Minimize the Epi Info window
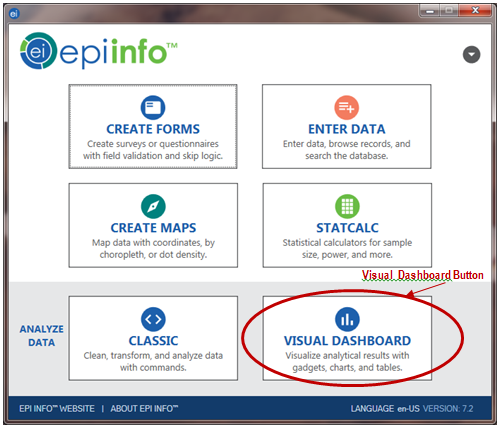 click(x=430, y=11)
